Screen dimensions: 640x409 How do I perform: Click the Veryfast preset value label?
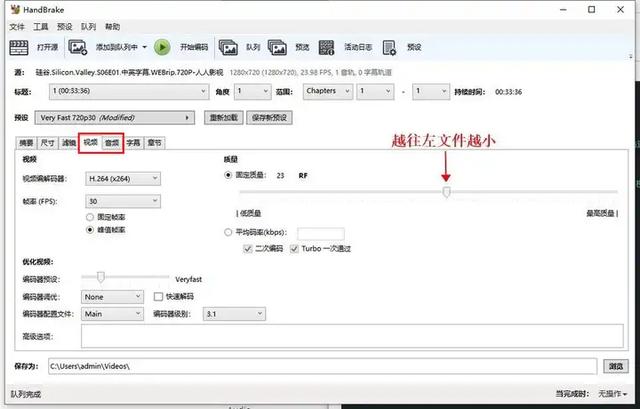click(189, 280)
